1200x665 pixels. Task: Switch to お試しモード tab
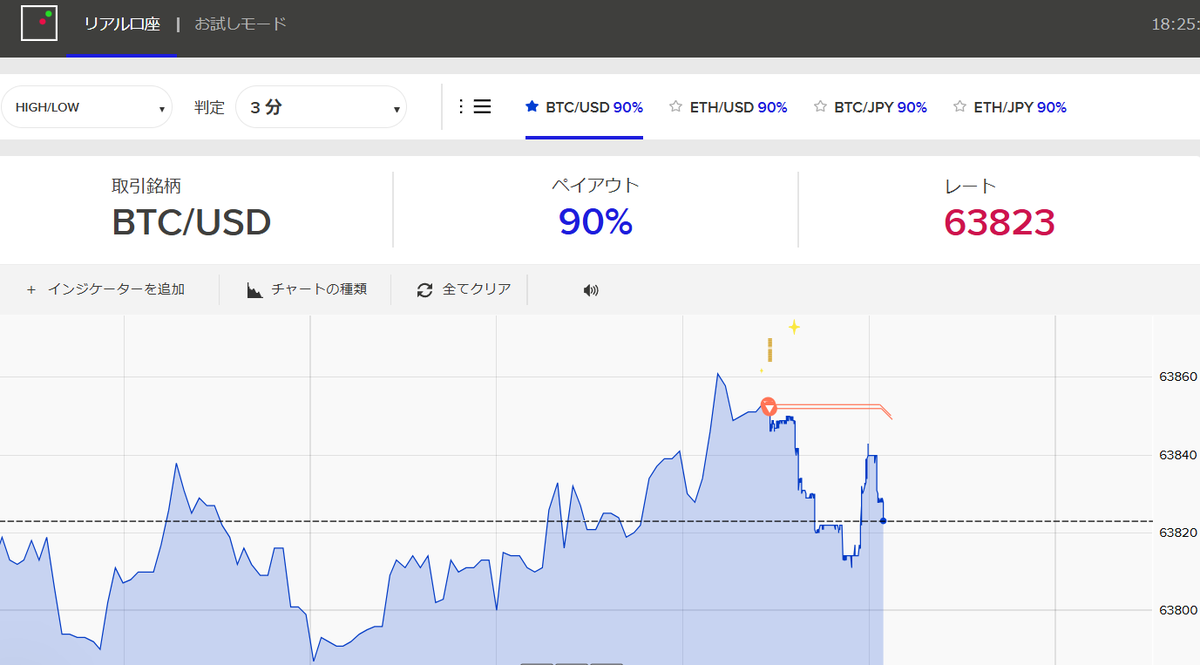click(241, 24)
